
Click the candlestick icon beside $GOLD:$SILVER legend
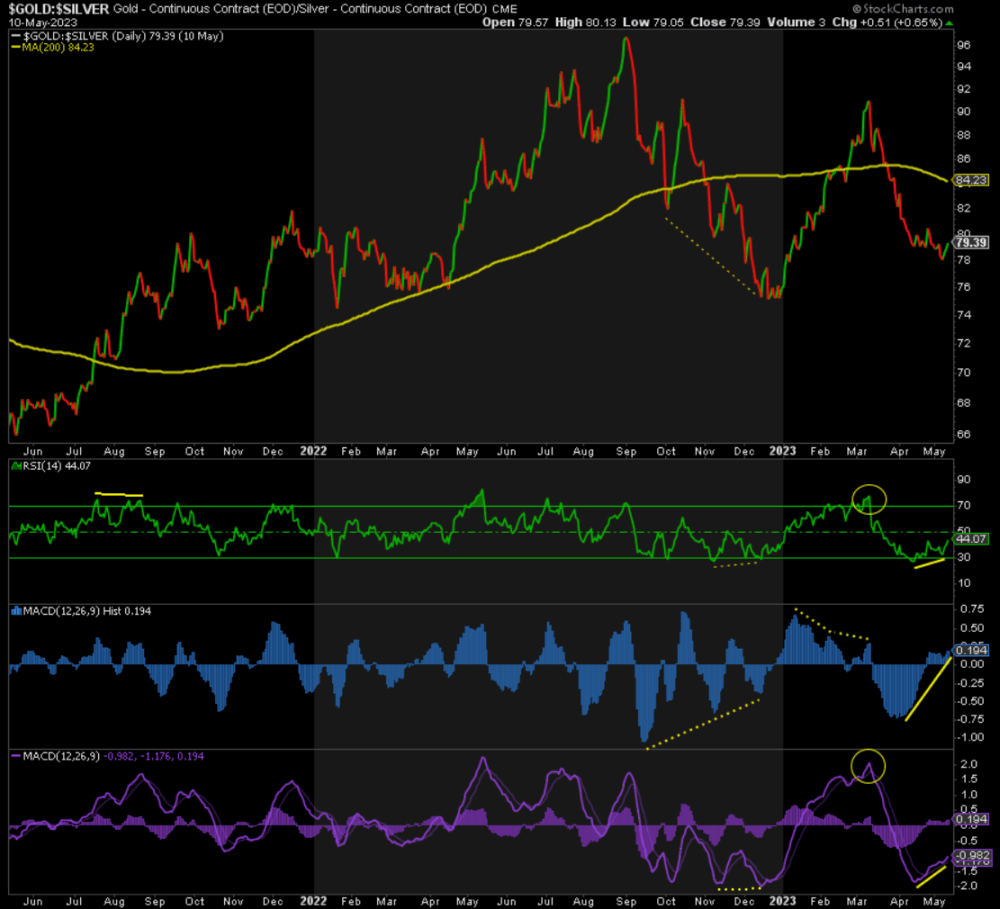click(x=16, y=34)
